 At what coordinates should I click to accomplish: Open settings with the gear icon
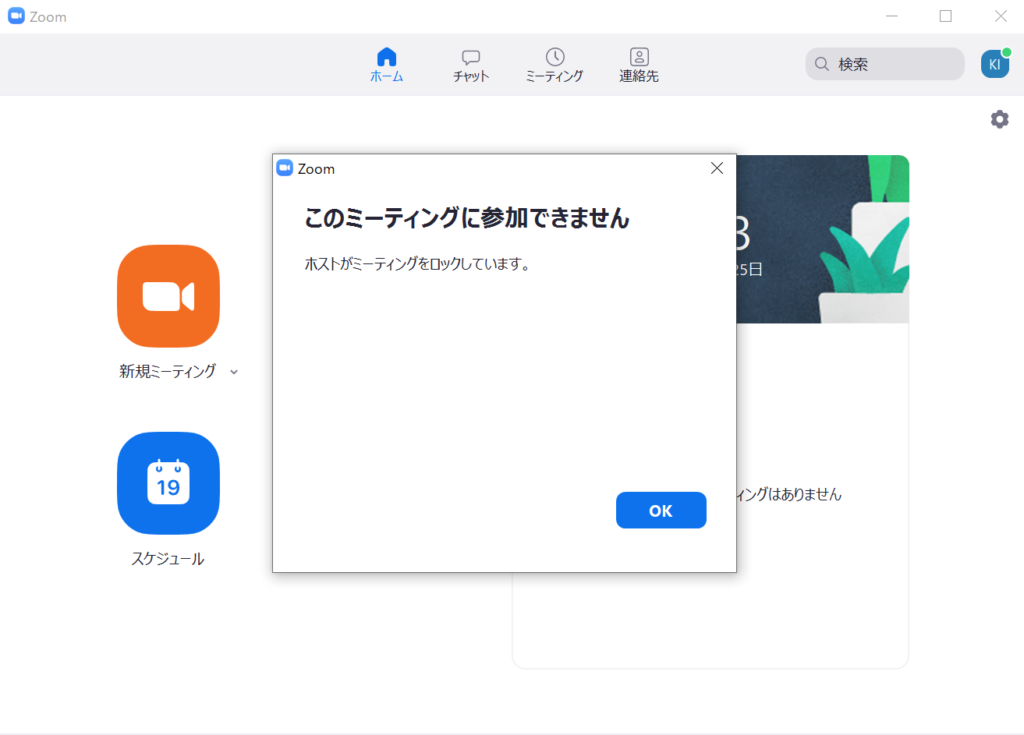coord(999,119)
